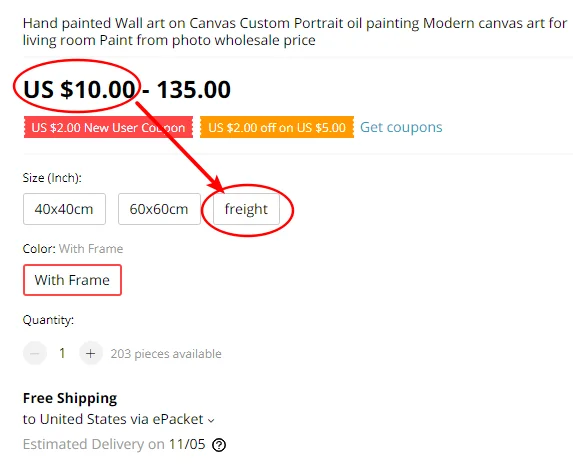
Task: Increase quantity with the plus button
Action: 91,353
